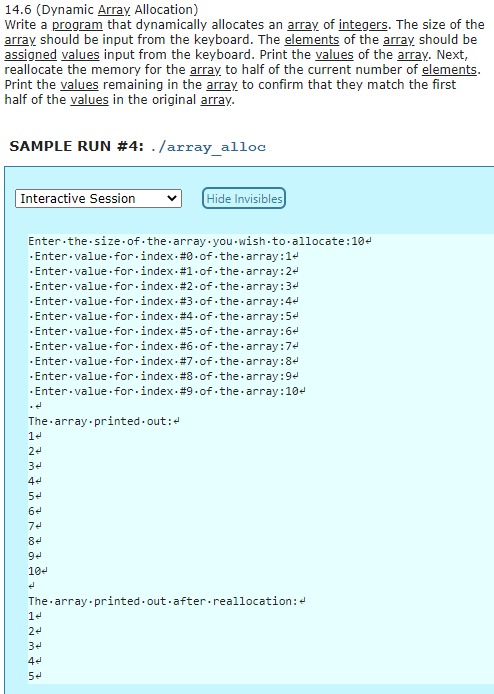Click 'values' link before 'remaining in the'
The width and height of the screenshot is (494, 694).
(x=79, y=84)
